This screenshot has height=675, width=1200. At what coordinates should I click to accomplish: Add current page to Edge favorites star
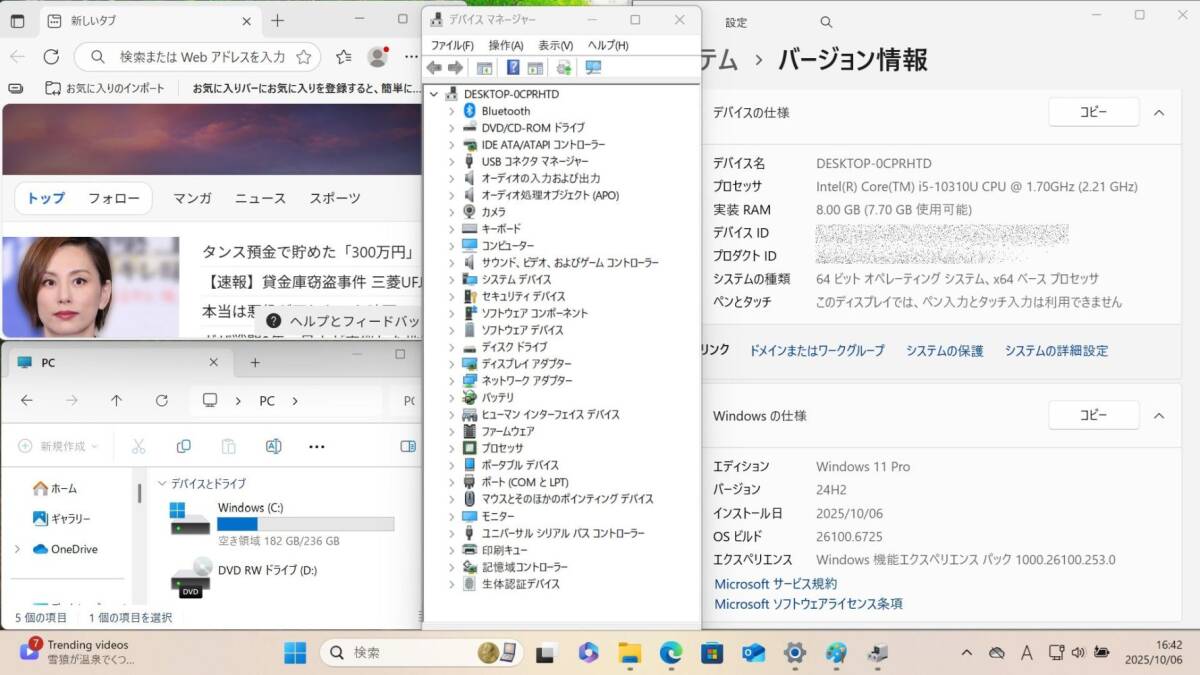pyautogui.click(x=304, y=57)
